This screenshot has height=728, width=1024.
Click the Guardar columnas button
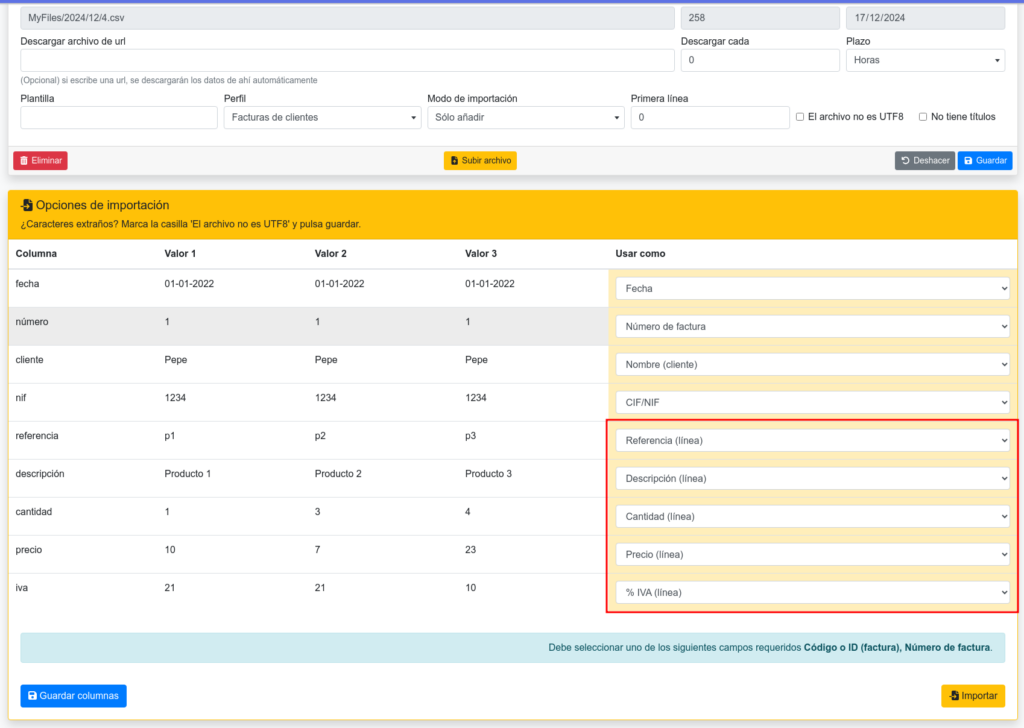point(73,696)
